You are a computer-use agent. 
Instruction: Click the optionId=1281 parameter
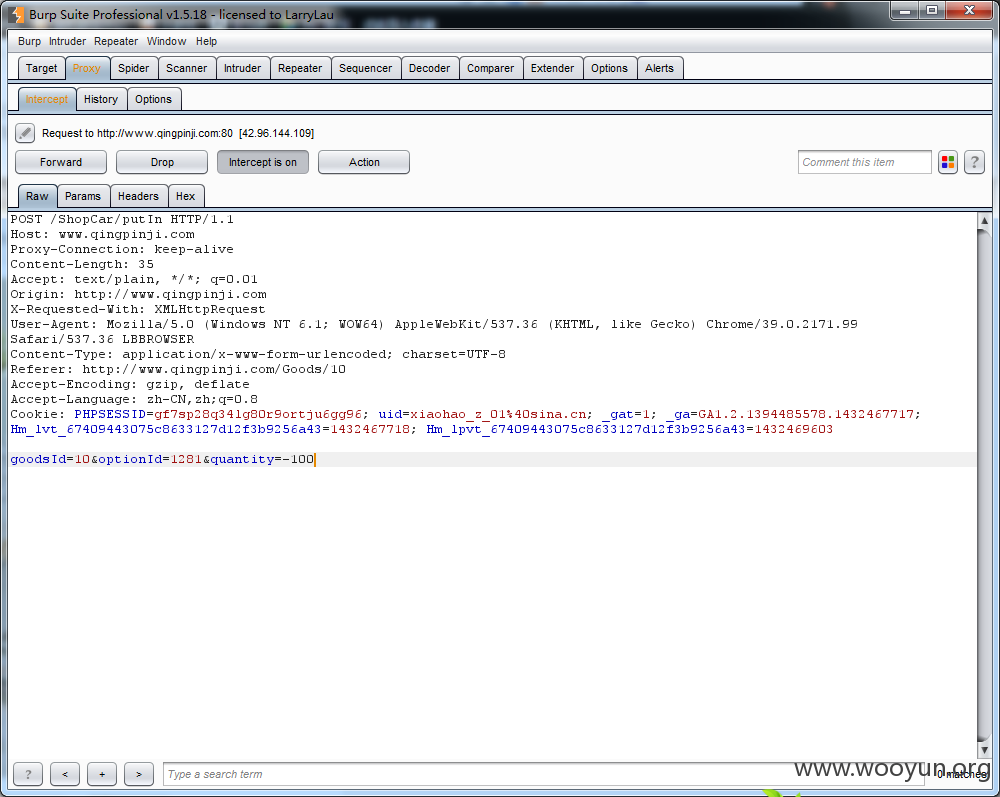150,459
